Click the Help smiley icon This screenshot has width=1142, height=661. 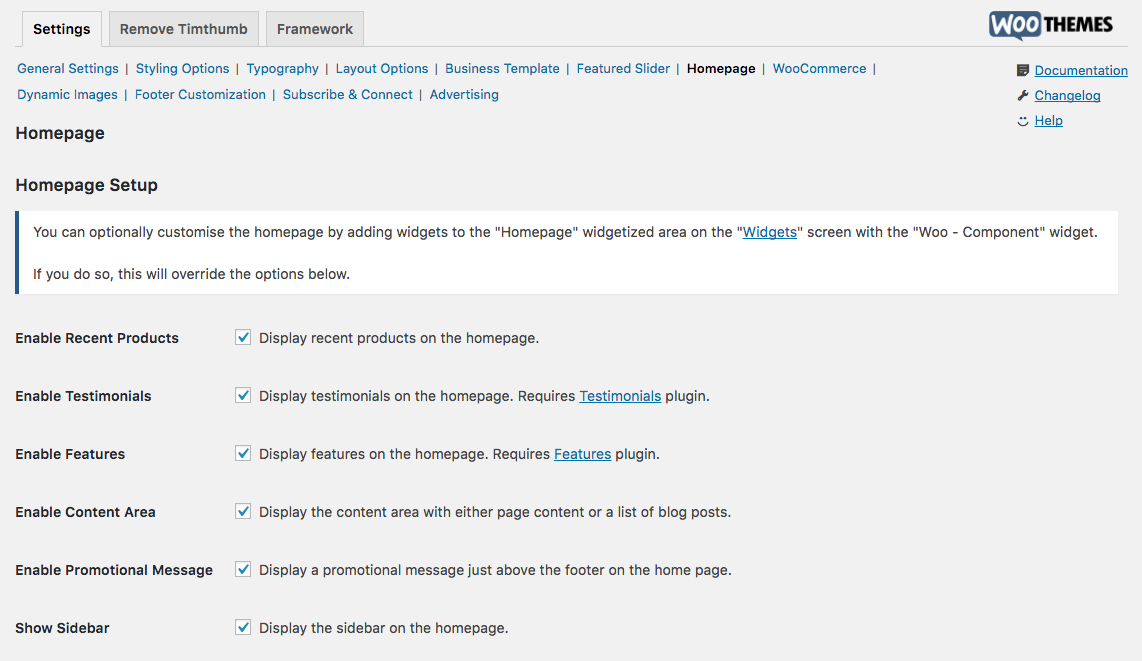coord(1023,121)
